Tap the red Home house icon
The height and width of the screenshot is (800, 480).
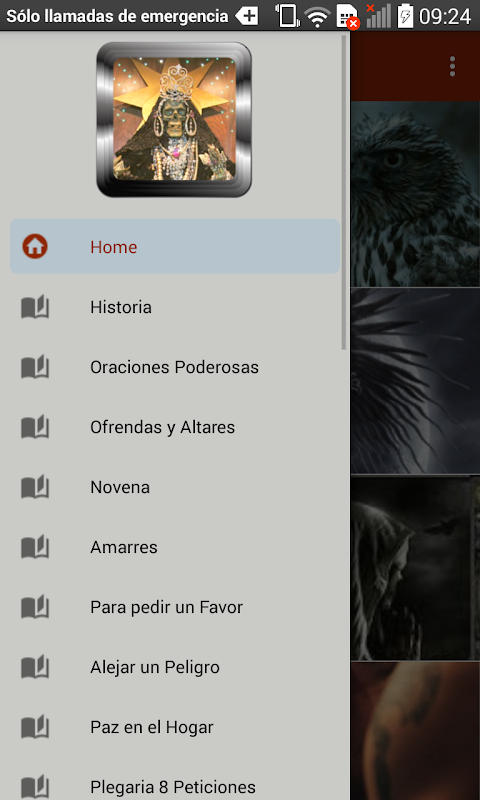[x=35, y=247]
